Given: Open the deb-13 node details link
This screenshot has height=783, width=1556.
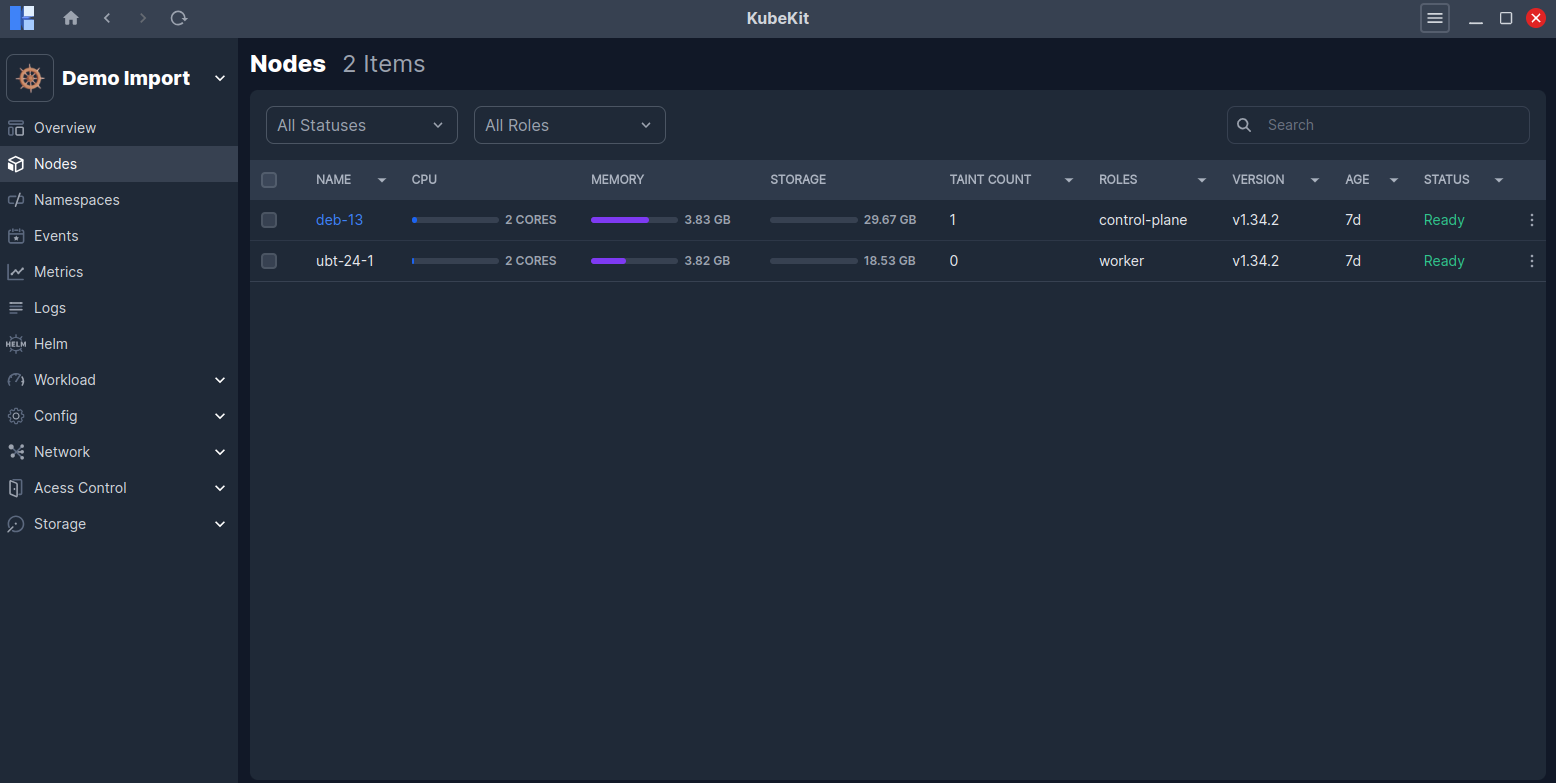Looking at the screenshot, I should click(339, 219).
